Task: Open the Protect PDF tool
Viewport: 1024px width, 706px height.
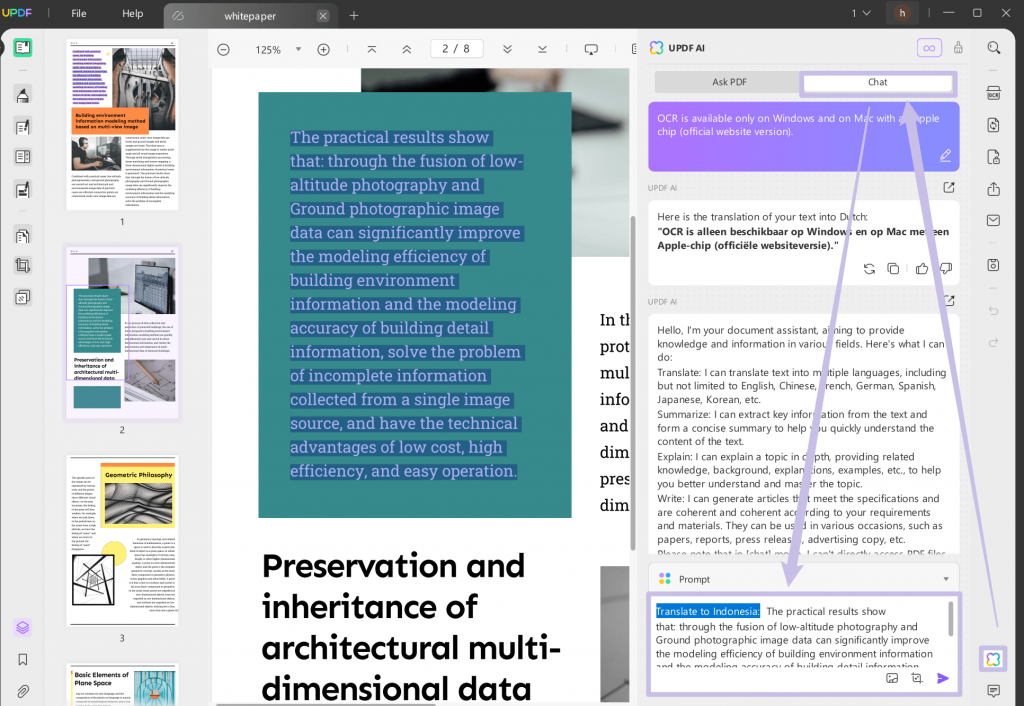Action: [x=993, y=157]
